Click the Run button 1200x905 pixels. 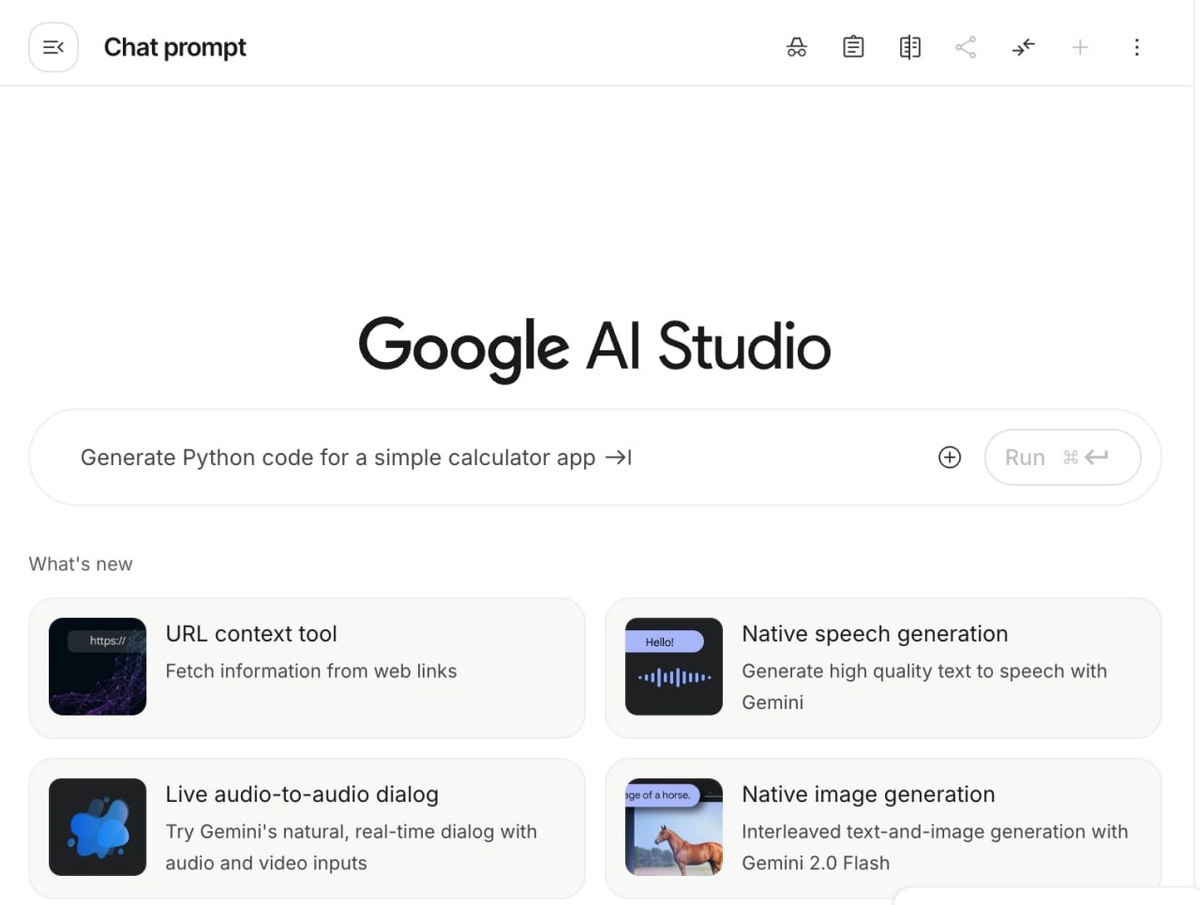click(x=1063, y=457)
